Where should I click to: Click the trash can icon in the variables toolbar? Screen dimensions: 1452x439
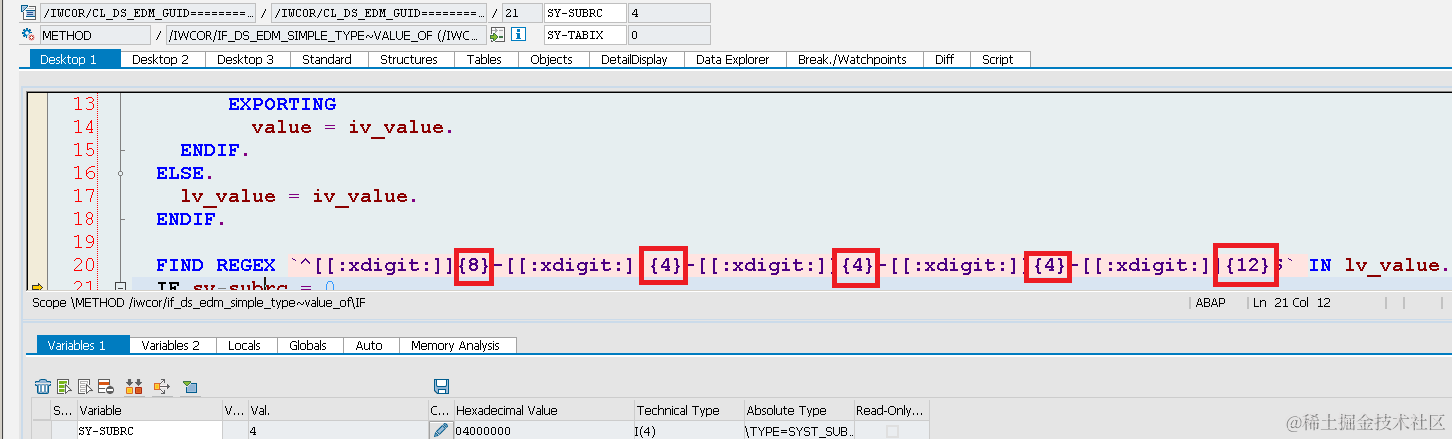[43, 386]
